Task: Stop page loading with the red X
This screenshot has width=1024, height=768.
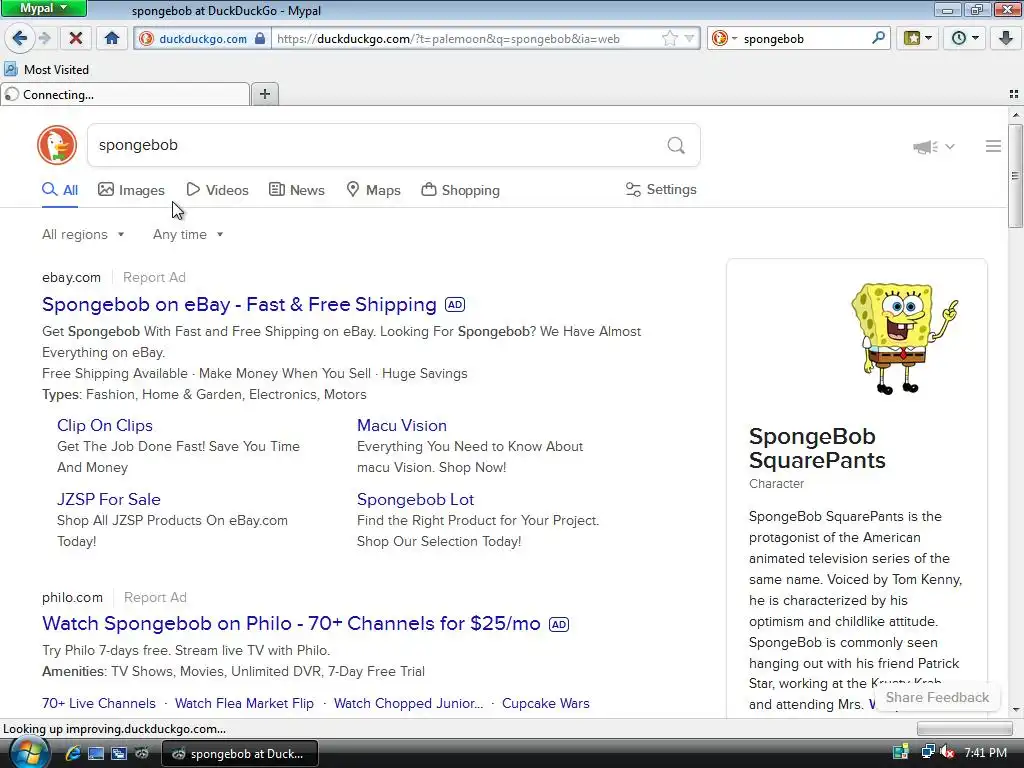Action: (x=76, y=38)
